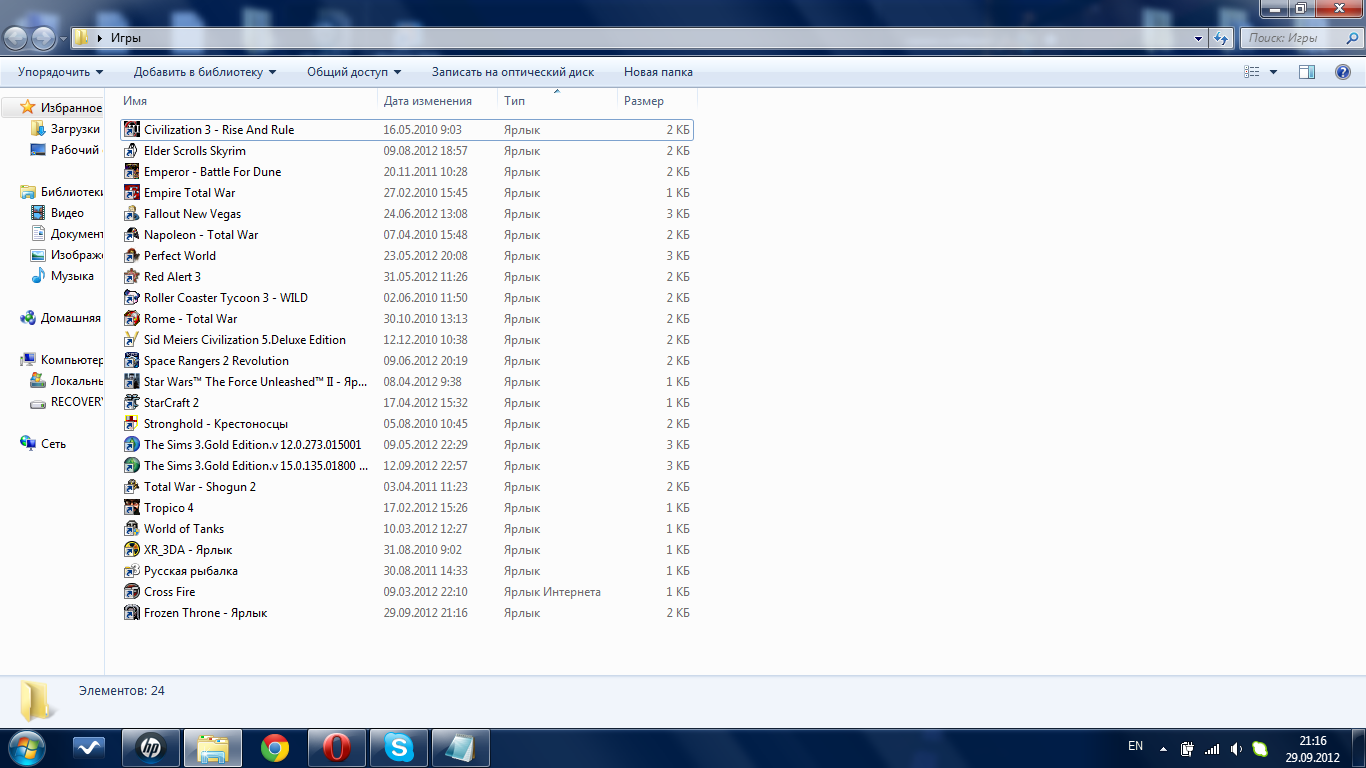The image size is (1366, 768).
Task: Click the EN language indicator
Action: [x=1135, y=746]
